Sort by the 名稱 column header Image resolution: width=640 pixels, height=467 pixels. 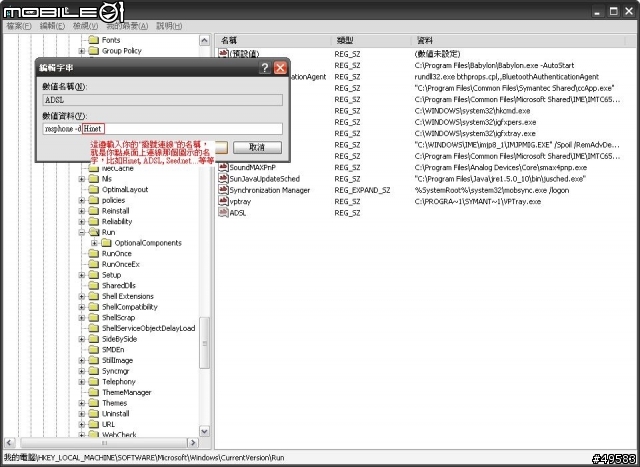(273, 41)
